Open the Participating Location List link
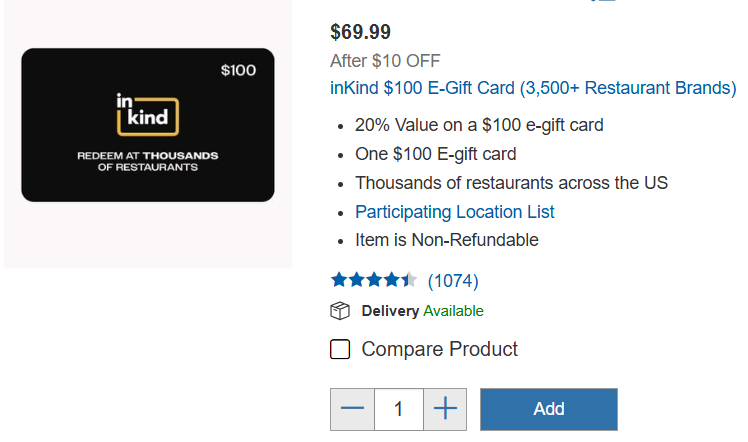Screen dimensions: 748x442 [x=454, y=212]
